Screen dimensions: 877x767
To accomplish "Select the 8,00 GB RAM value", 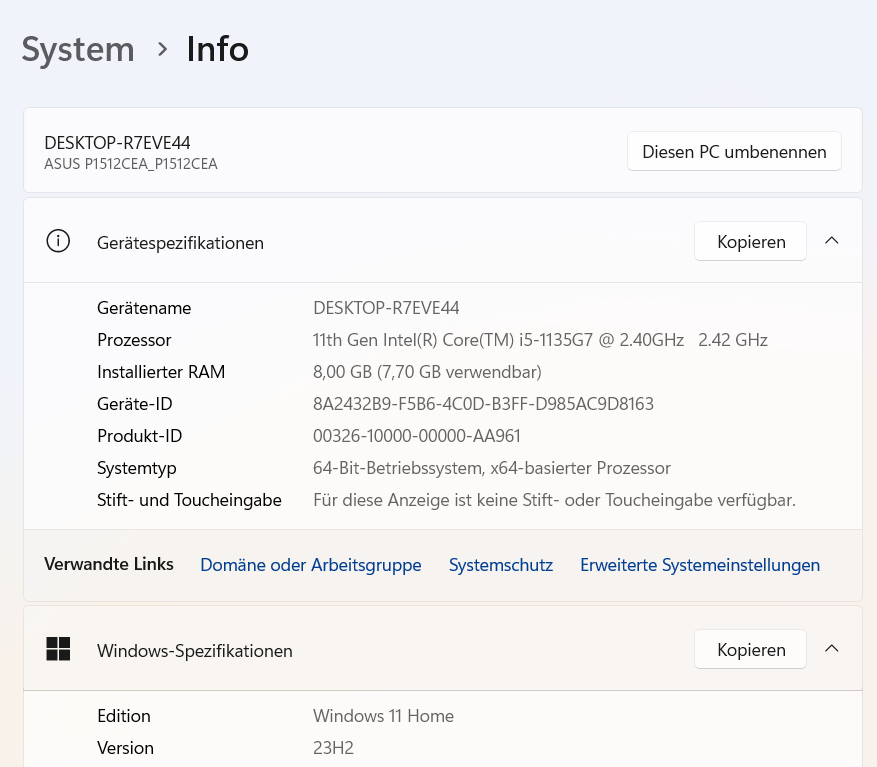I will [427, 371].
